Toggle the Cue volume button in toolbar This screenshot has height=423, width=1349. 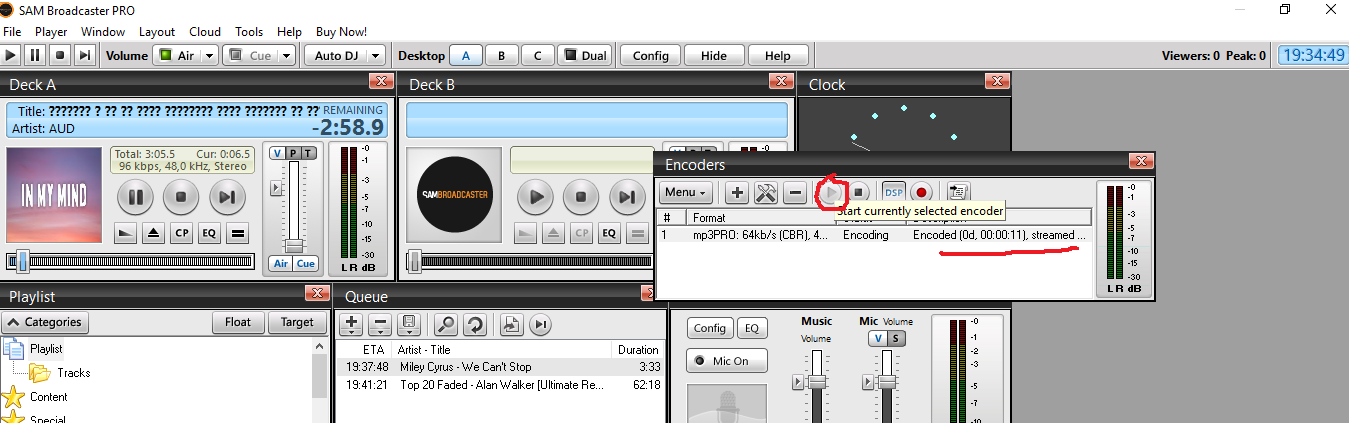[252, 56]
